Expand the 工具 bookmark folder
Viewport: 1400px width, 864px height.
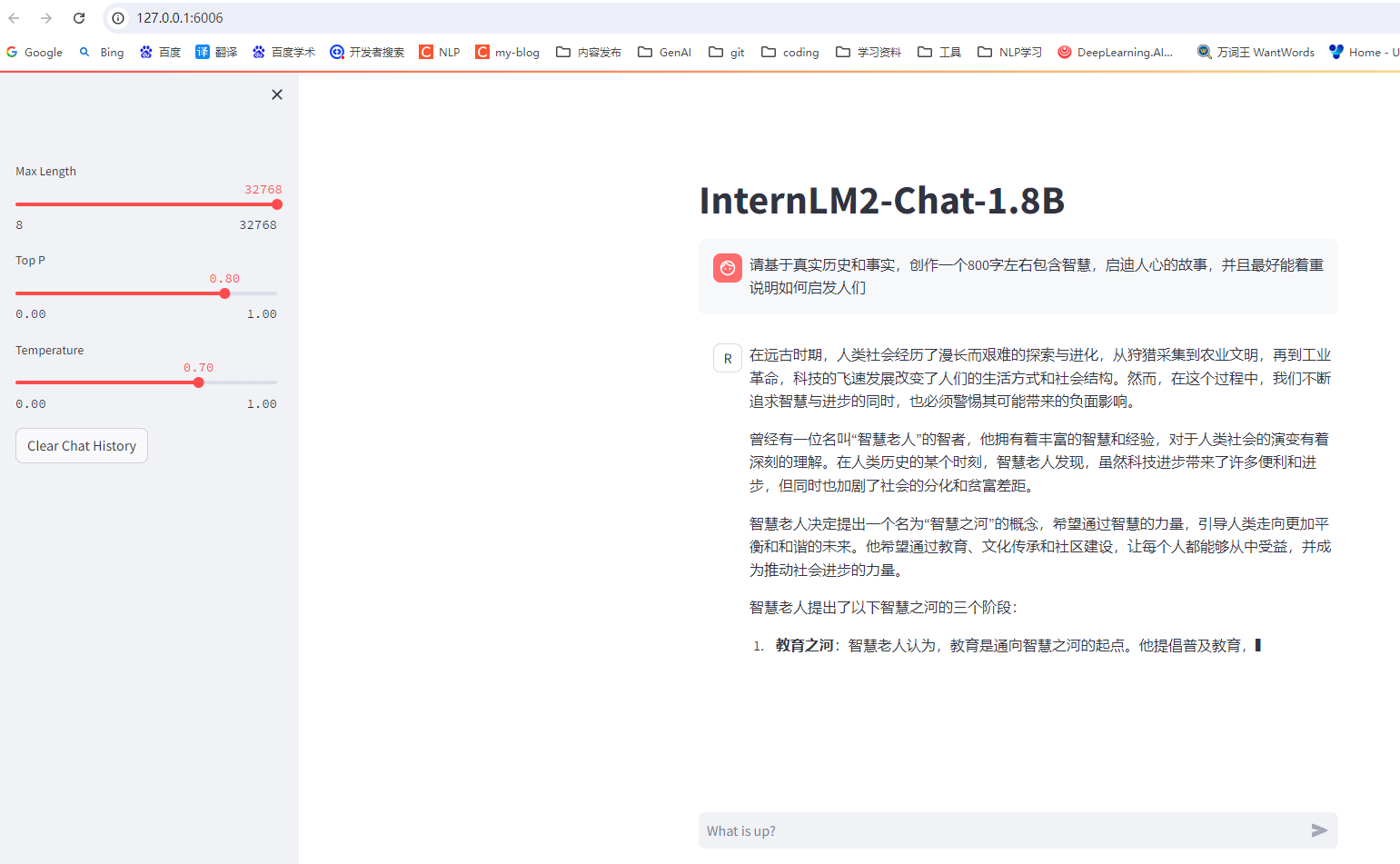[x=939, y=52]
